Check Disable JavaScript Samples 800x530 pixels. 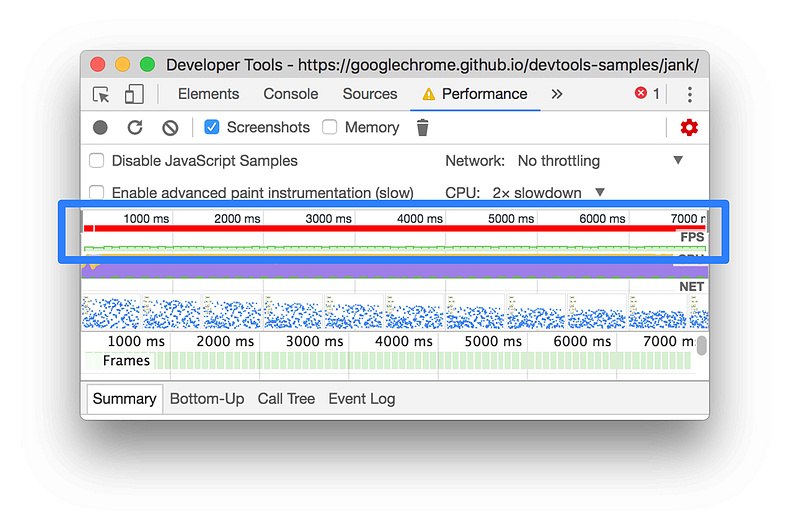[97, 161]
